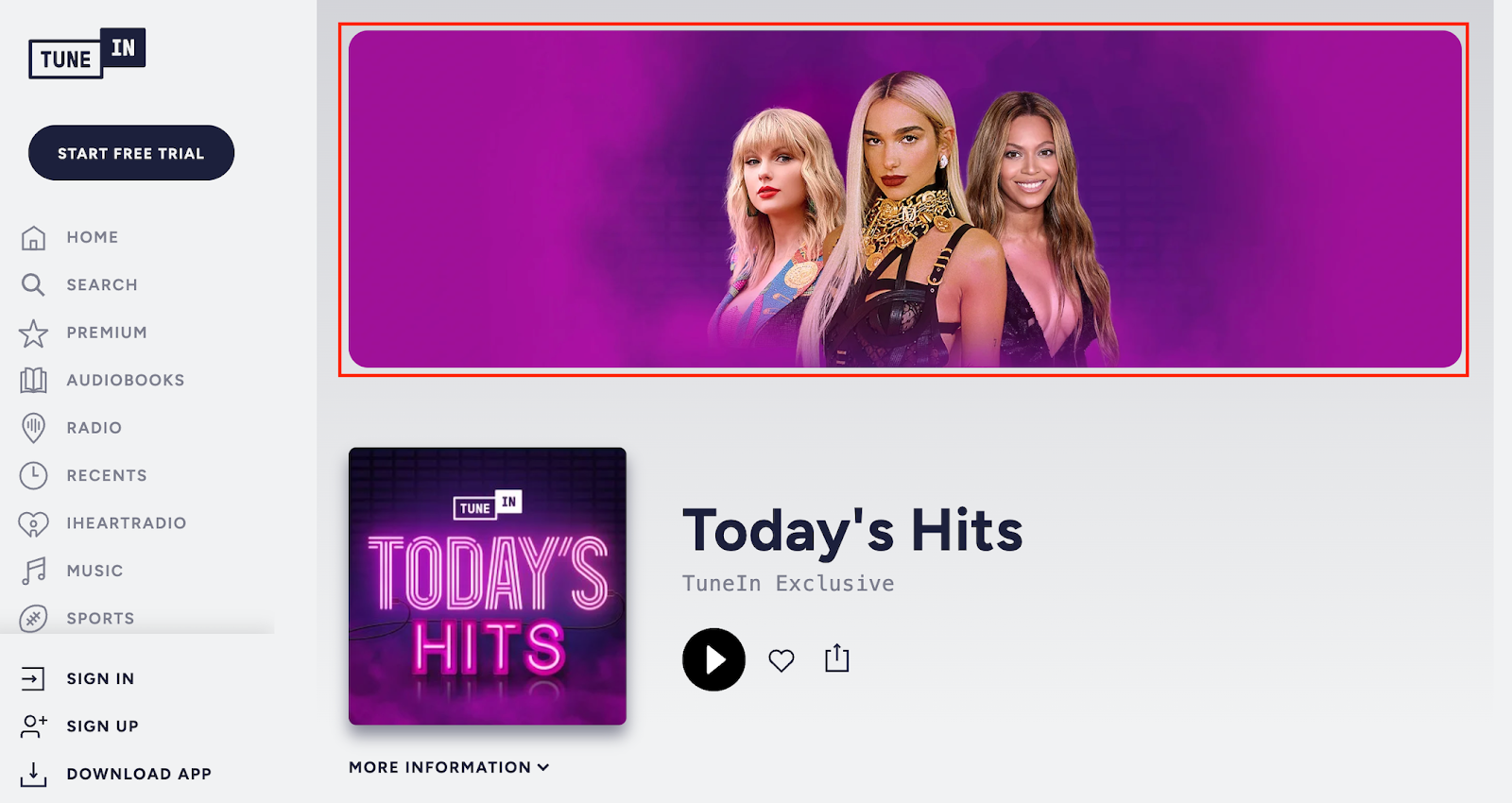Click the purple artists banner image

click(x=904, y=199)
